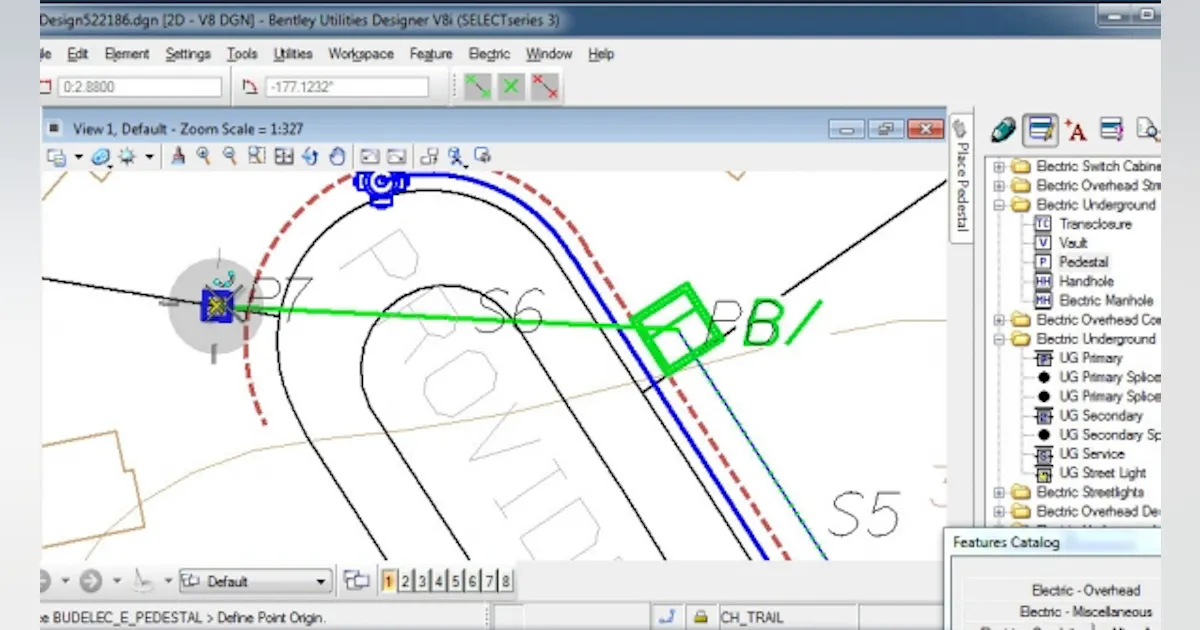Open the Utilities menu
This screenshot has height=630, width=1200.
point(293,54)
